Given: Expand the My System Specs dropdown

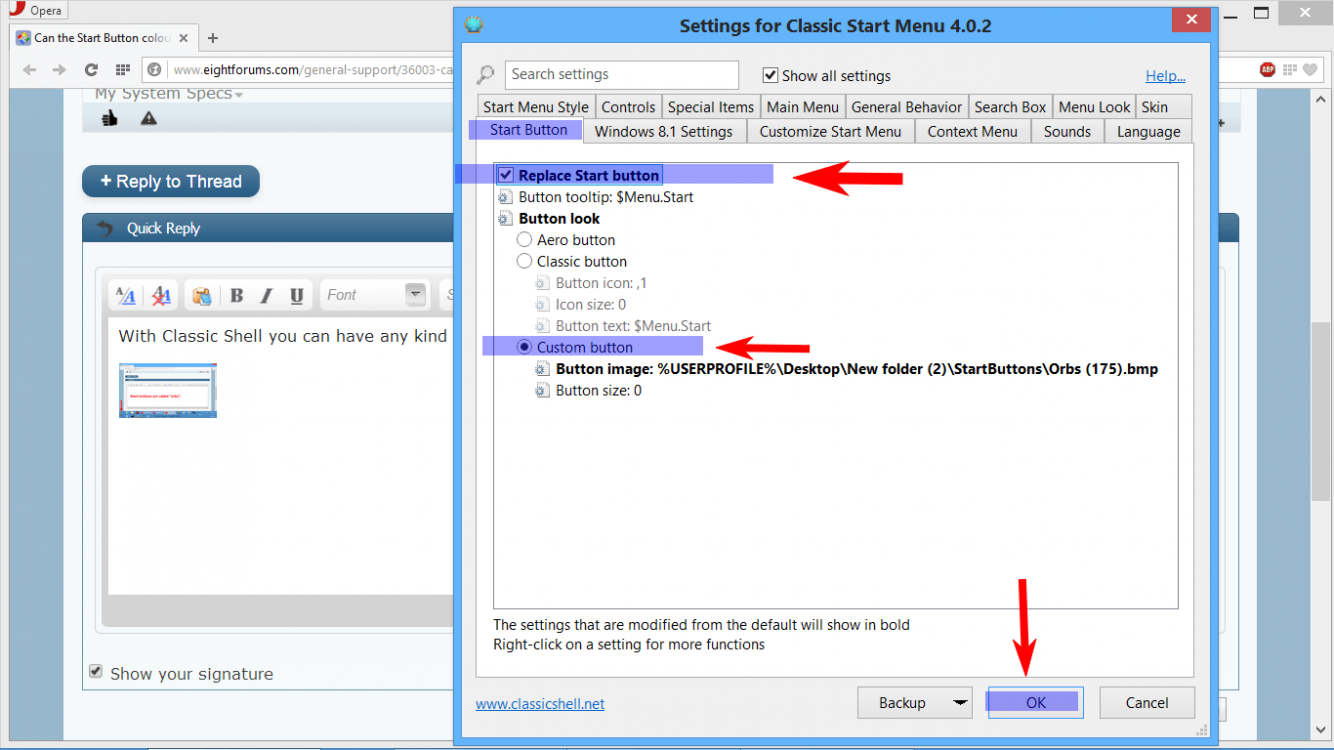Looking at the screenshot, I should [239, 95].
